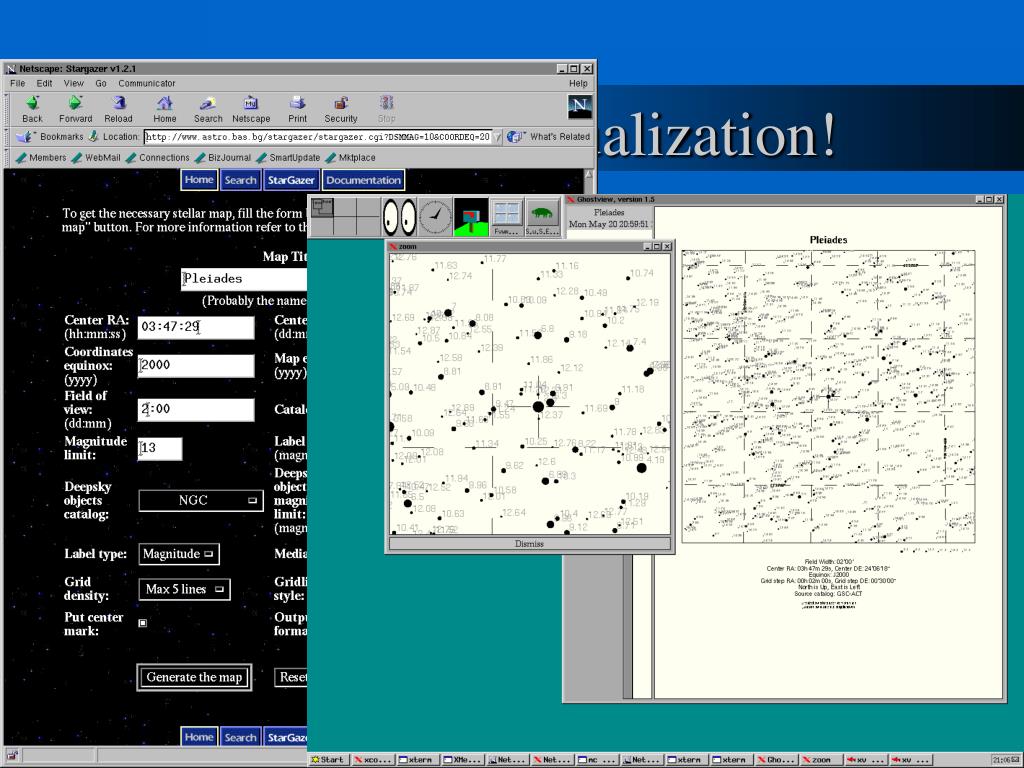
Task: Click the Netscape N logo throbber
Action: point(579,106)
